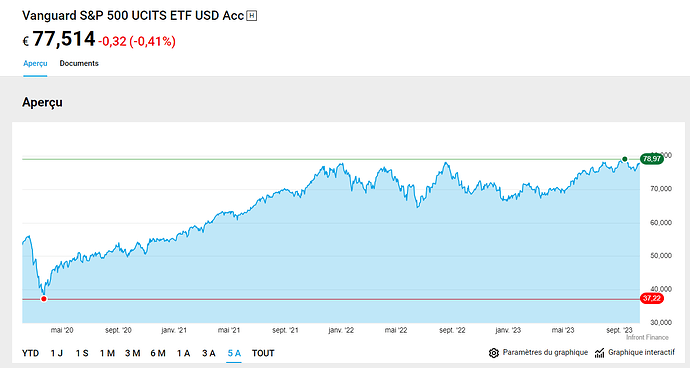
Task: Click the red low-point marker on chart
Action: coord(44,299)
